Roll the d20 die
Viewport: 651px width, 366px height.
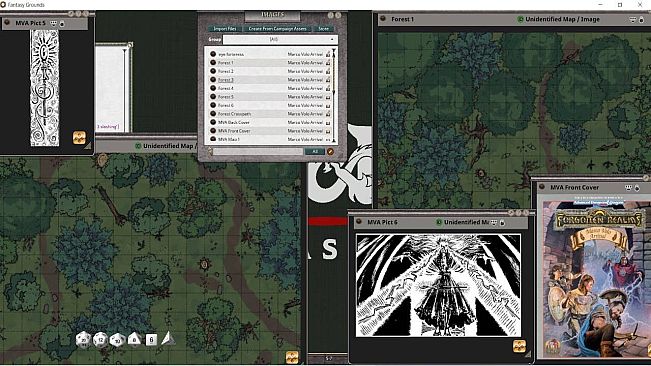tap(83, 340)
